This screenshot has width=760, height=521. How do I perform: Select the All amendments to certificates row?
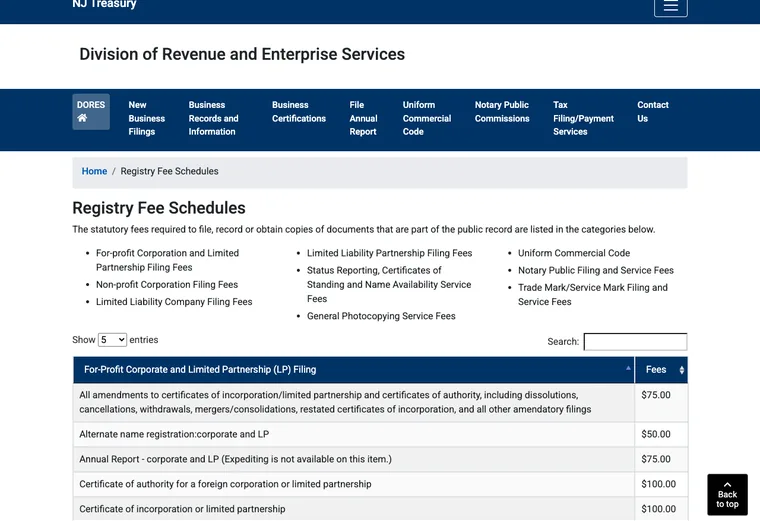380,402
